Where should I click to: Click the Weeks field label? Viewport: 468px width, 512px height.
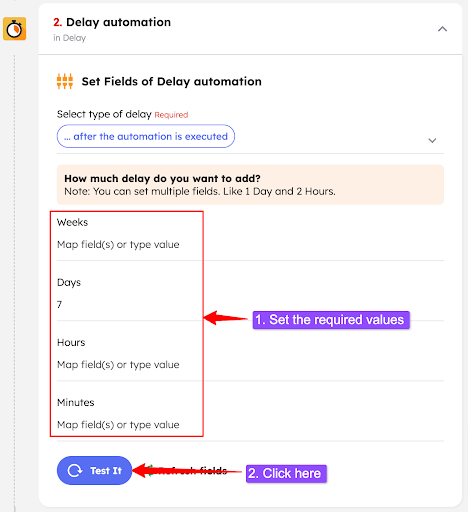pos(72,222)
